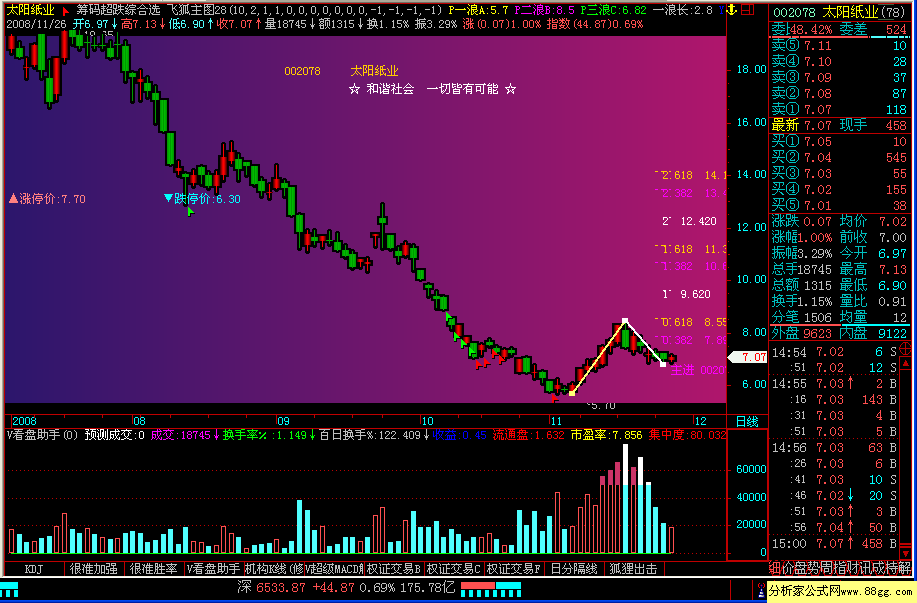Select the 权证交易C tab
The height and width of the screenshot is (603, 917).
coord(454,568)
